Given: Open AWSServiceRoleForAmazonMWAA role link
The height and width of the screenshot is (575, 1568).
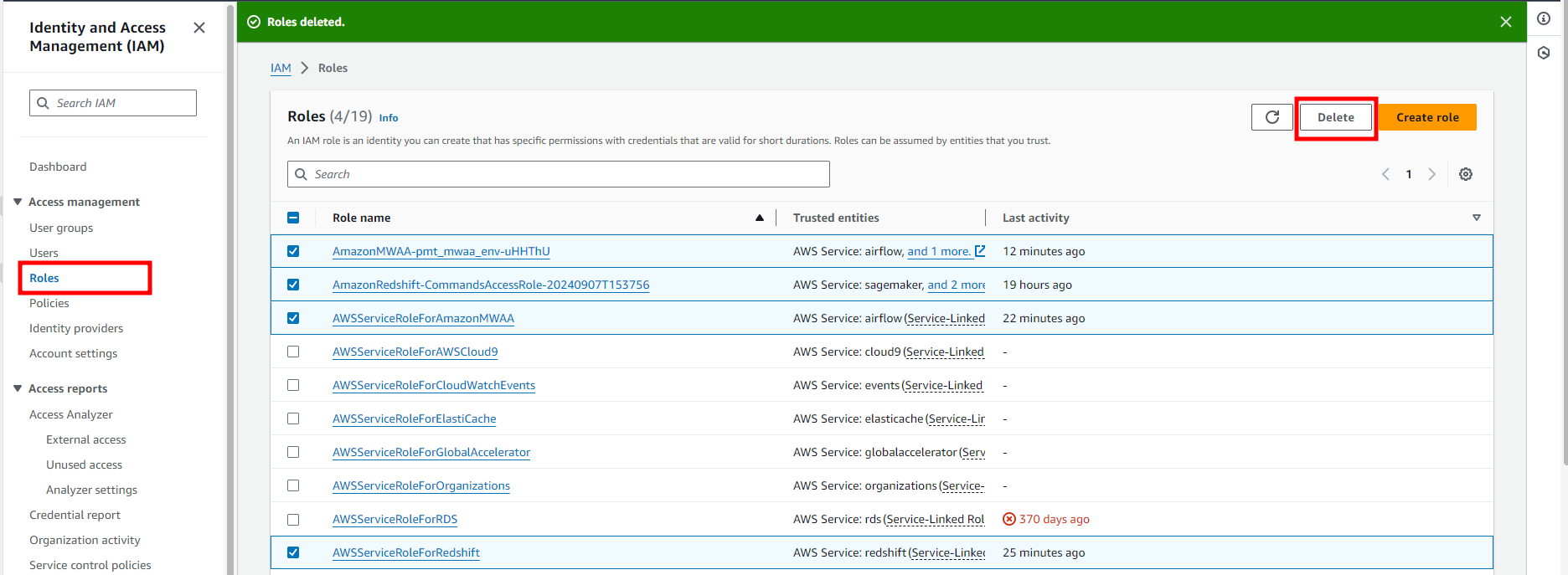Looking at the screenshot, I should coord(423,318).
